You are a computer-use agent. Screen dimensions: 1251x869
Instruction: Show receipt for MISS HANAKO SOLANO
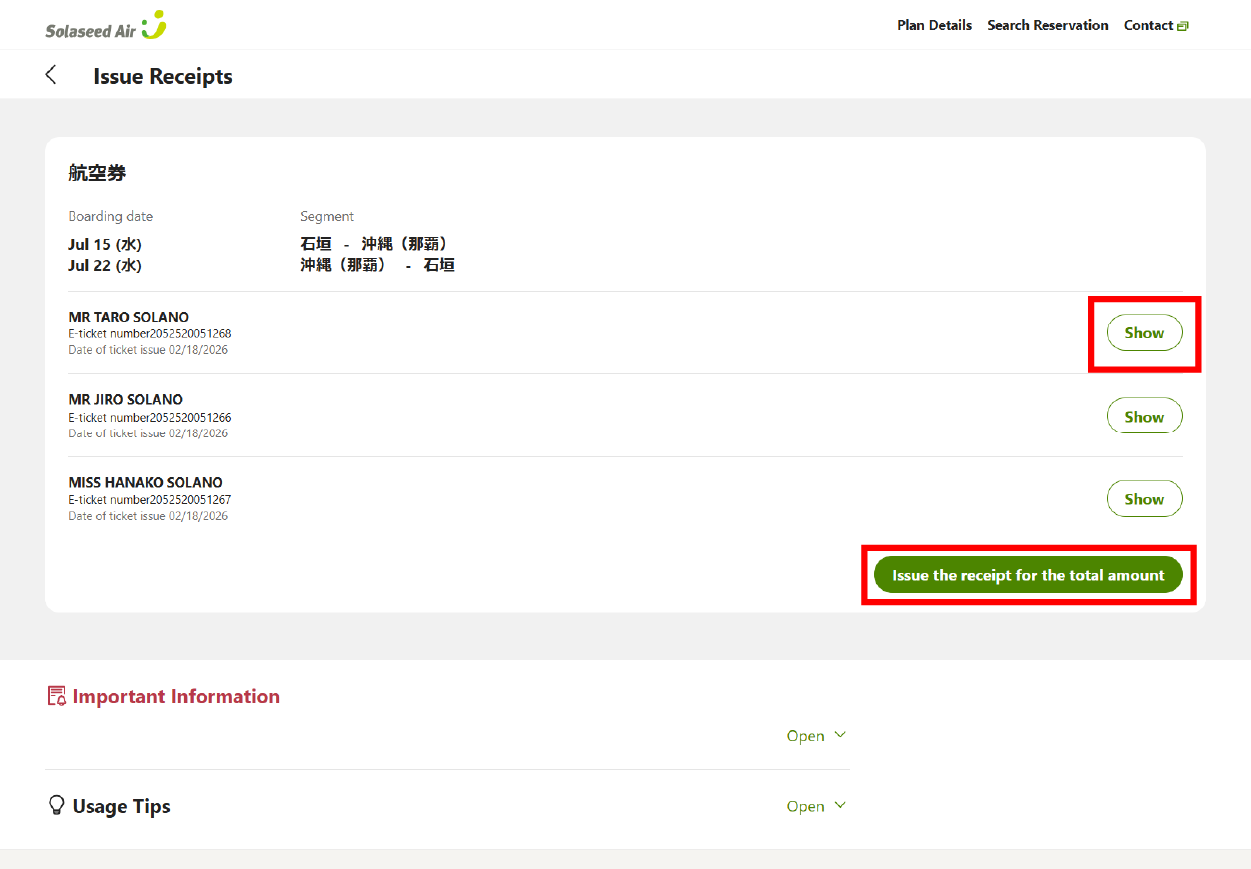[x=1144, y=499]
